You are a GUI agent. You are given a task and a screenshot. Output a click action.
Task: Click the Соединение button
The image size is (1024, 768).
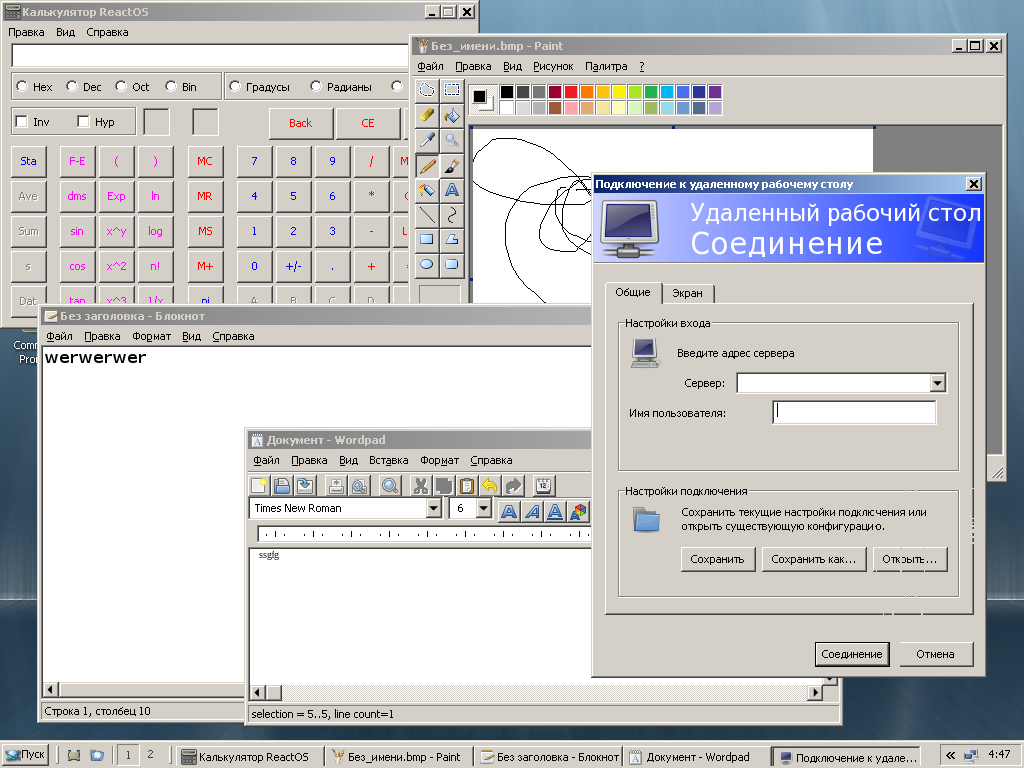pyautogui.click(x=852, y=654)
